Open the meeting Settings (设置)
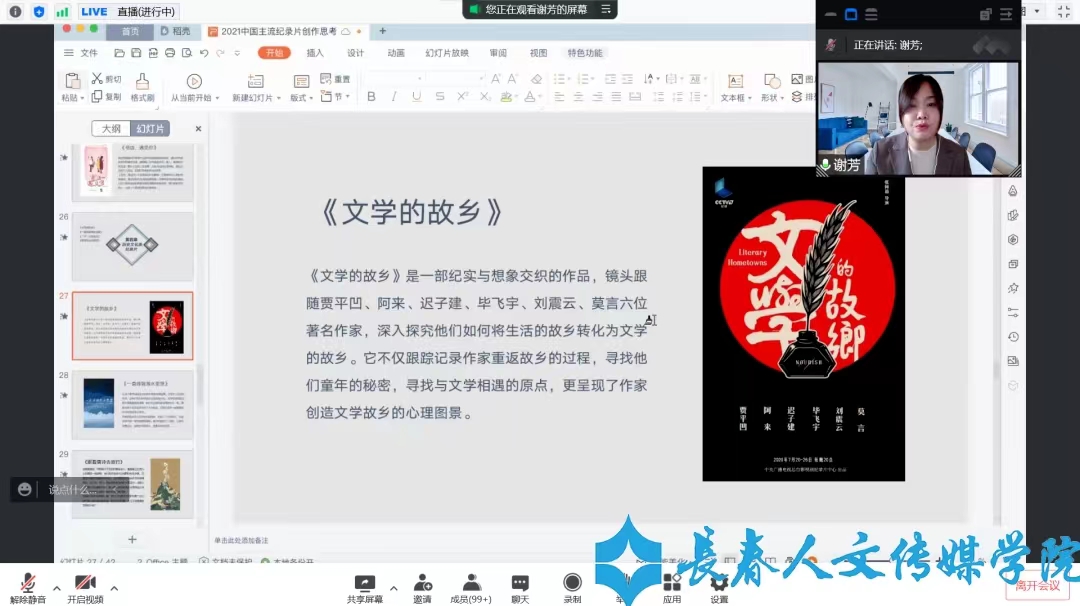 pyautogui.click(x=719, y=589)
